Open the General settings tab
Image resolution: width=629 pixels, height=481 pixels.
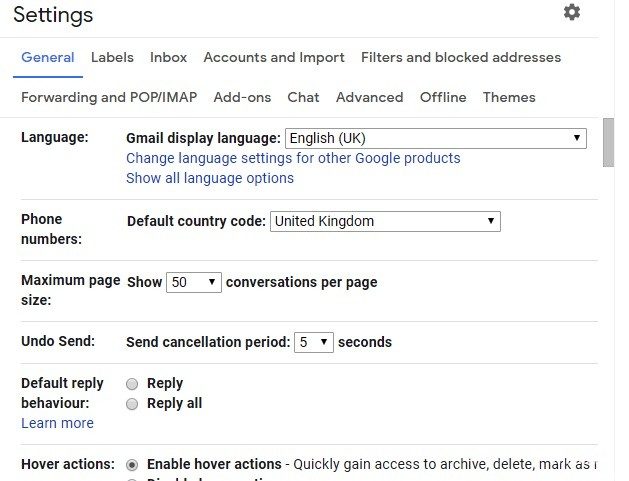point(48,57)
